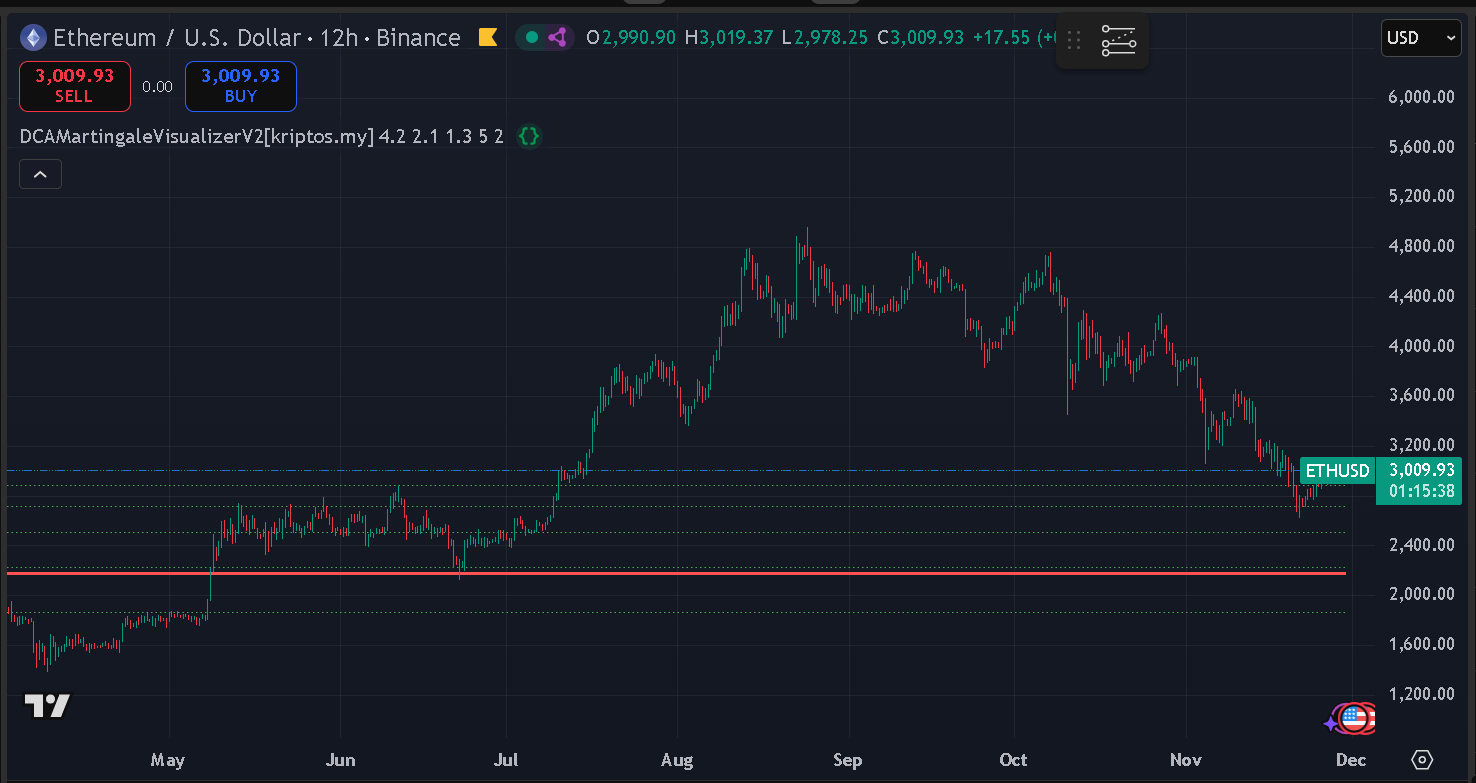1476x783 pixels.
Task: Collapse the indicator legend with chevron
Action: [40, 174]
